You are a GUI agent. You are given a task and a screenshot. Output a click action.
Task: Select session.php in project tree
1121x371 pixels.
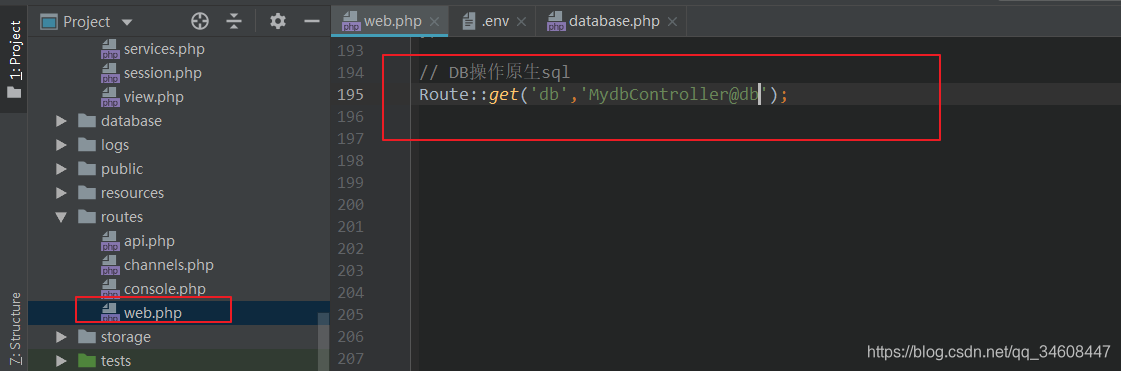(162, 73)
